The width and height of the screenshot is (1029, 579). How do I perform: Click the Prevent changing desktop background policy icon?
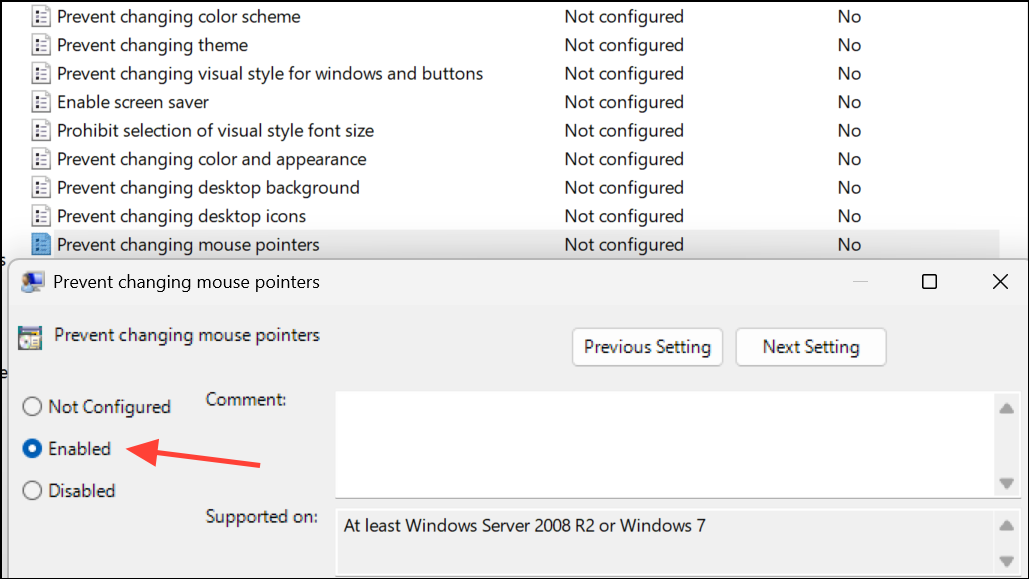[x=40, y=187]
